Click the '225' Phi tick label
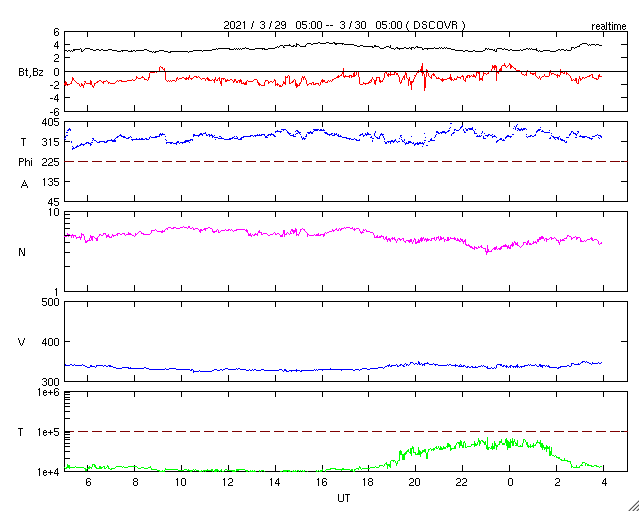Screen dimensions: 640x512 coord(51,162)
